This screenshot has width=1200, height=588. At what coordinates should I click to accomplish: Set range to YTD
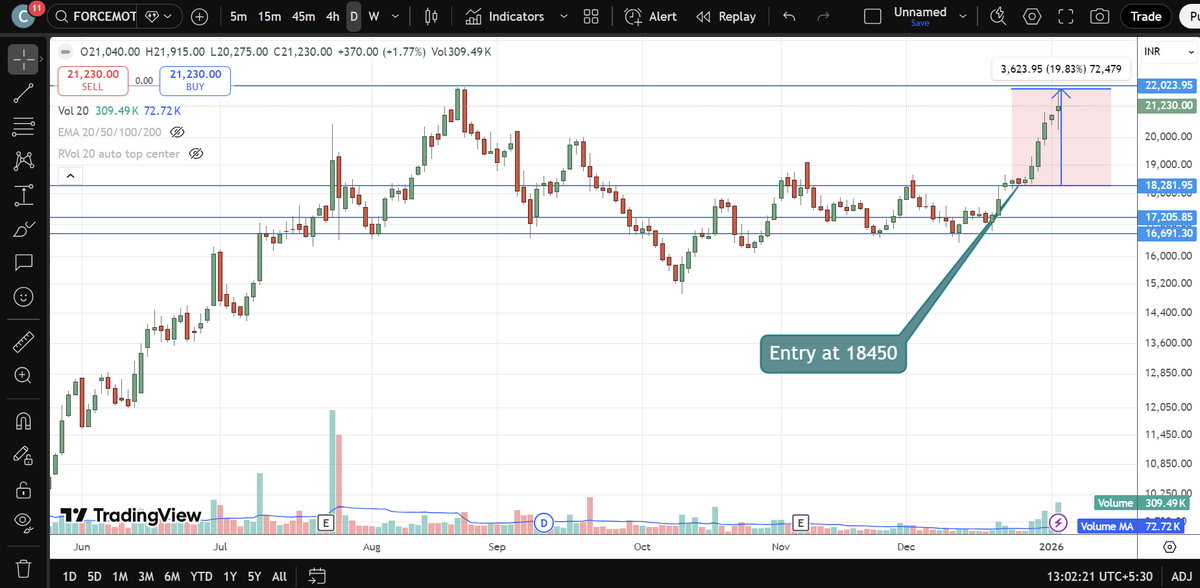[x=200, y=576]
